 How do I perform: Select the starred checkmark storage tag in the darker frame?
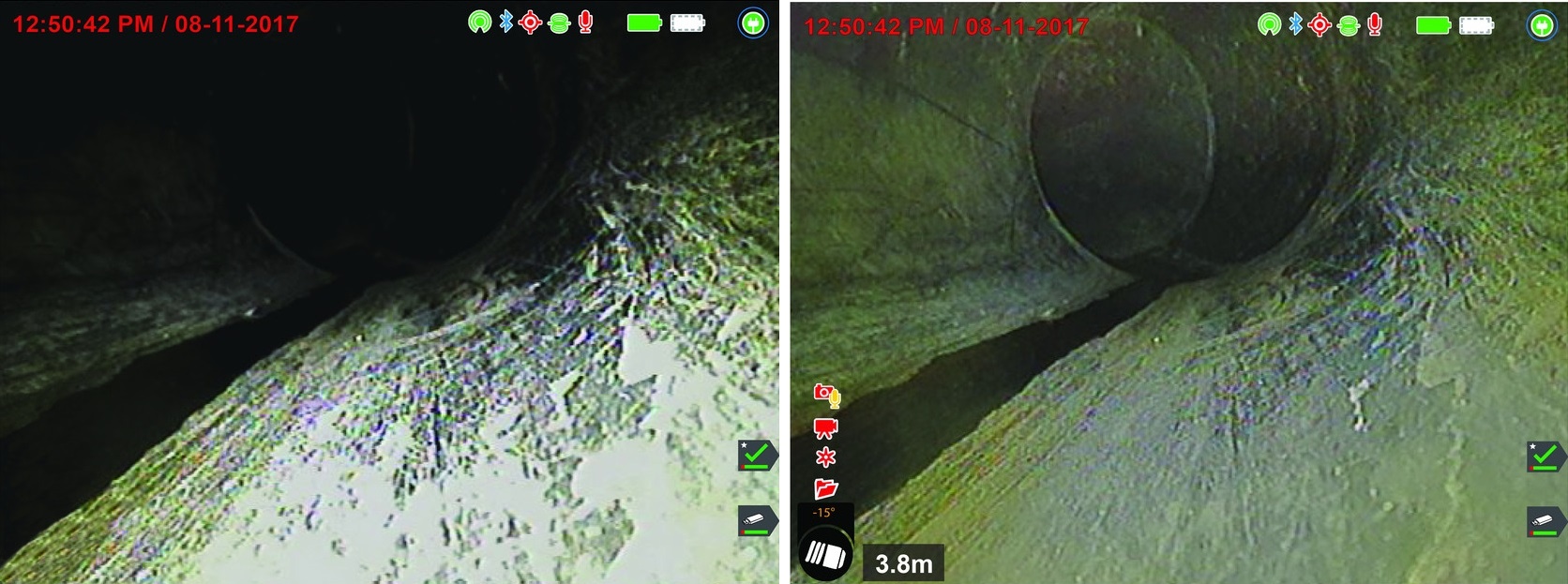[757, 456]
